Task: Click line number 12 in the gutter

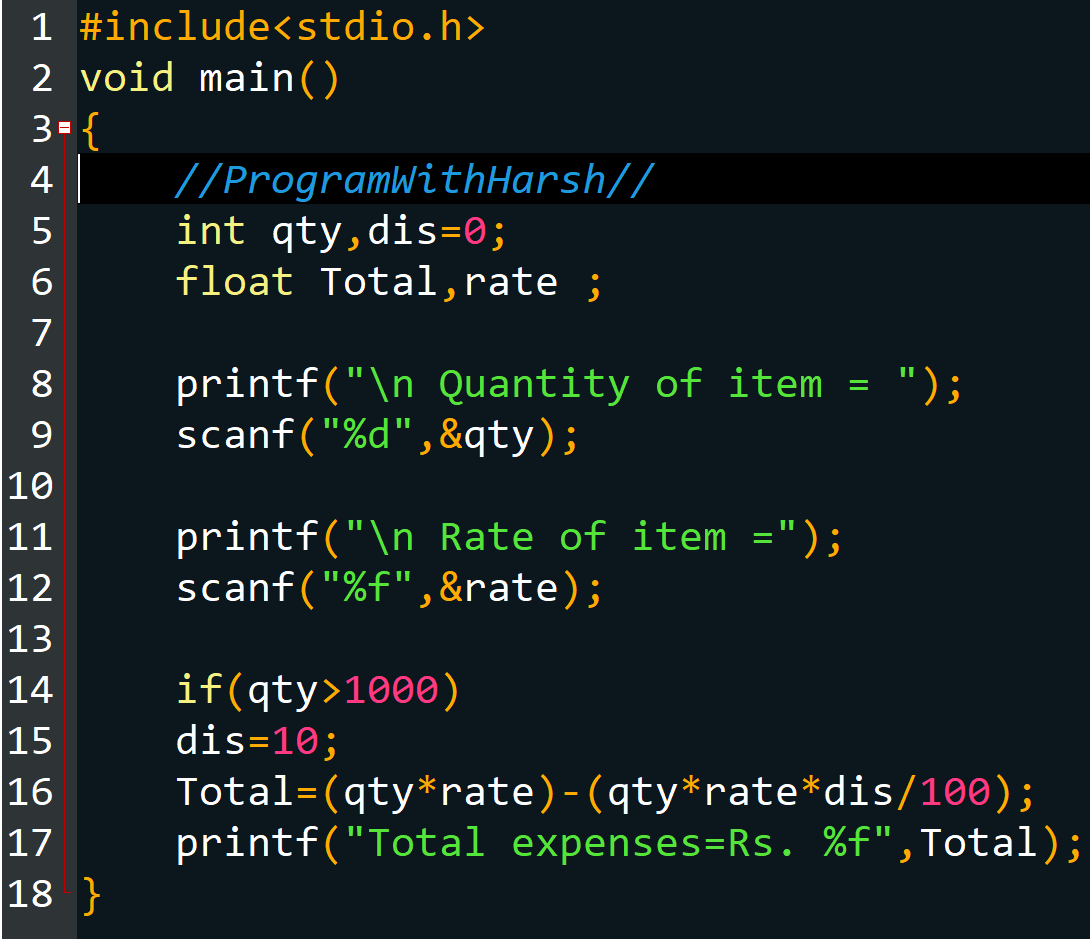Action: 31,589
